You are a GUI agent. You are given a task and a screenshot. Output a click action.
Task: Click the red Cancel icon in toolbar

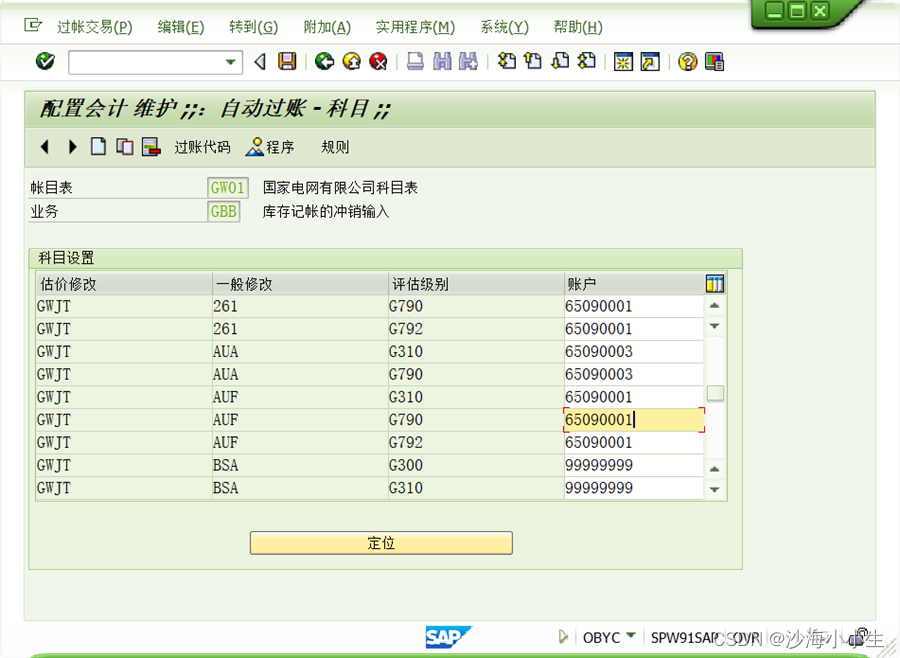(x=377, y=61)
